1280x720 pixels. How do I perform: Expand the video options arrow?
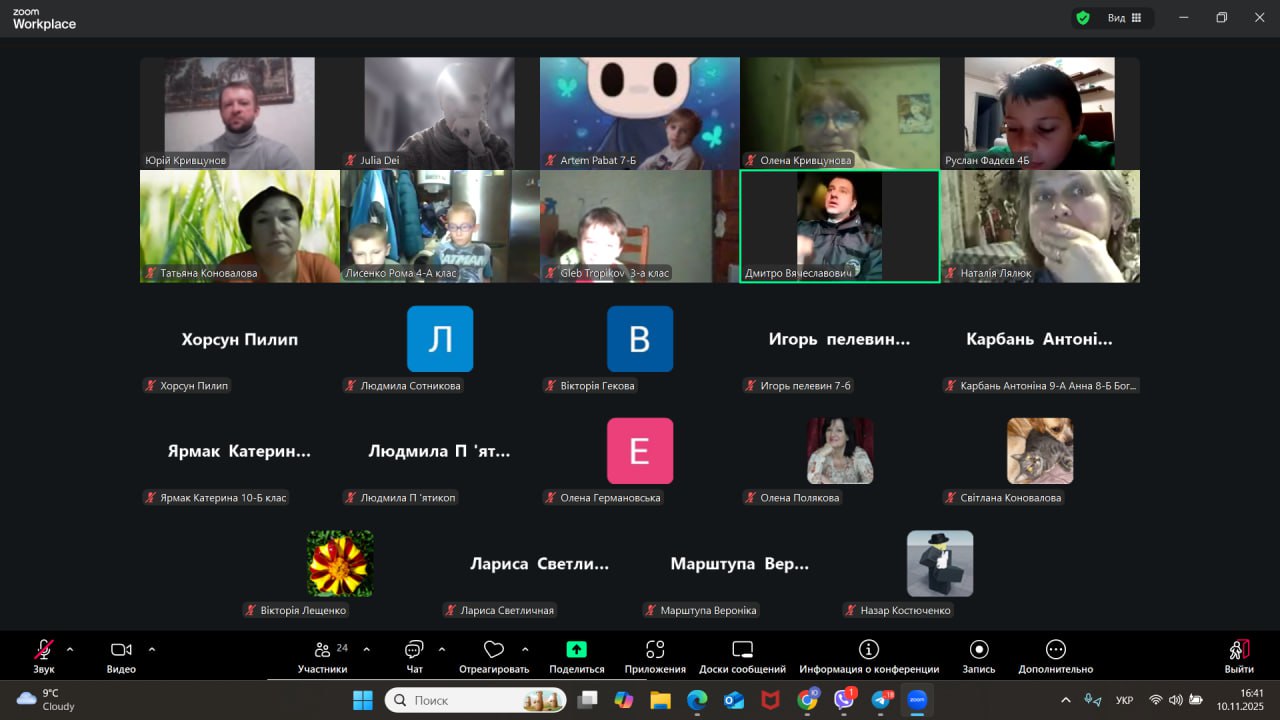[152, 649]
